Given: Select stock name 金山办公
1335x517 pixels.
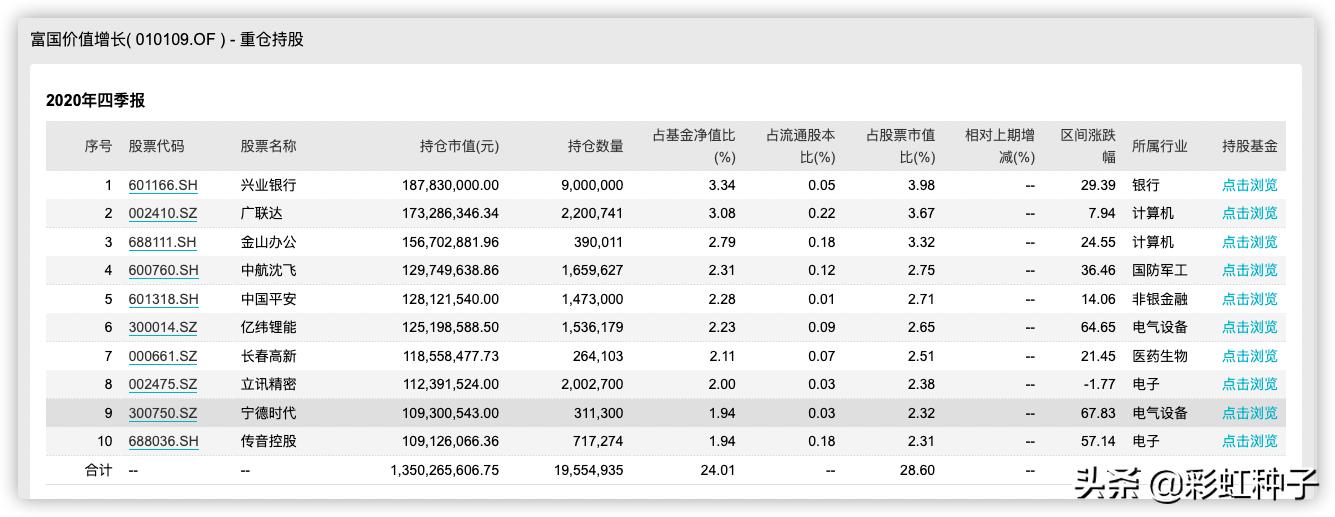Looking at the screenshot, I should tap(268, 242).
